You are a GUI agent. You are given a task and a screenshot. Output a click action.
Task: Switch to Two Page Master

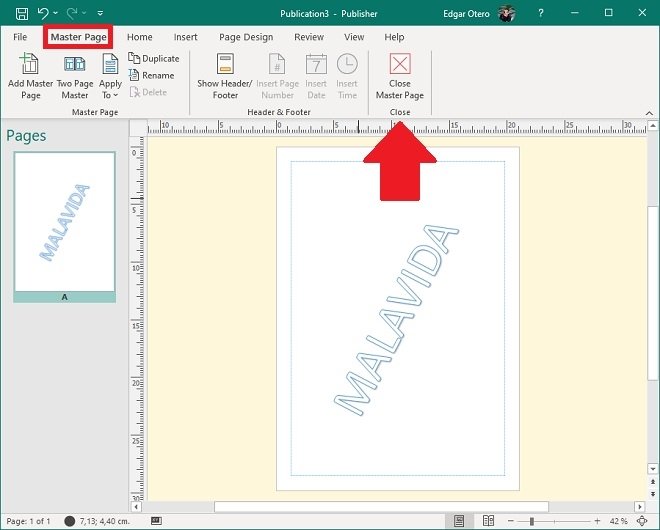click(x=75, y=76)
